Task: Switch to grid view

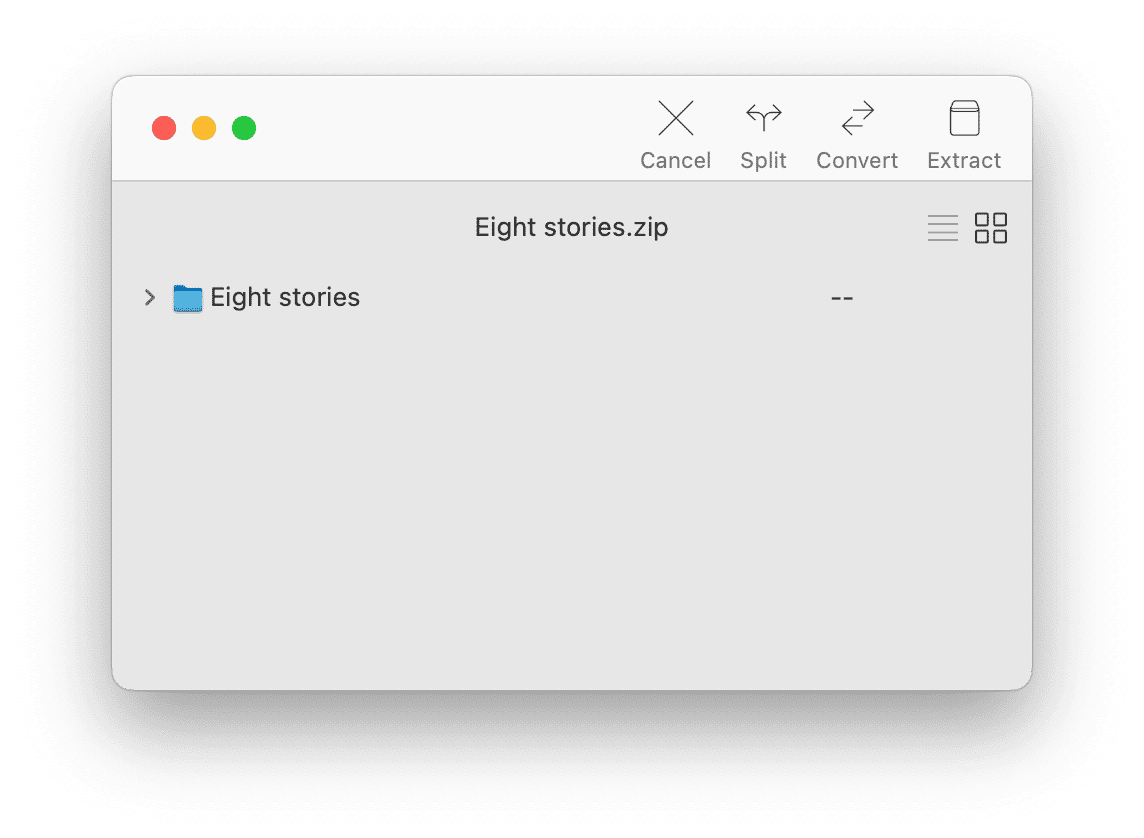Action: point(991,228)
